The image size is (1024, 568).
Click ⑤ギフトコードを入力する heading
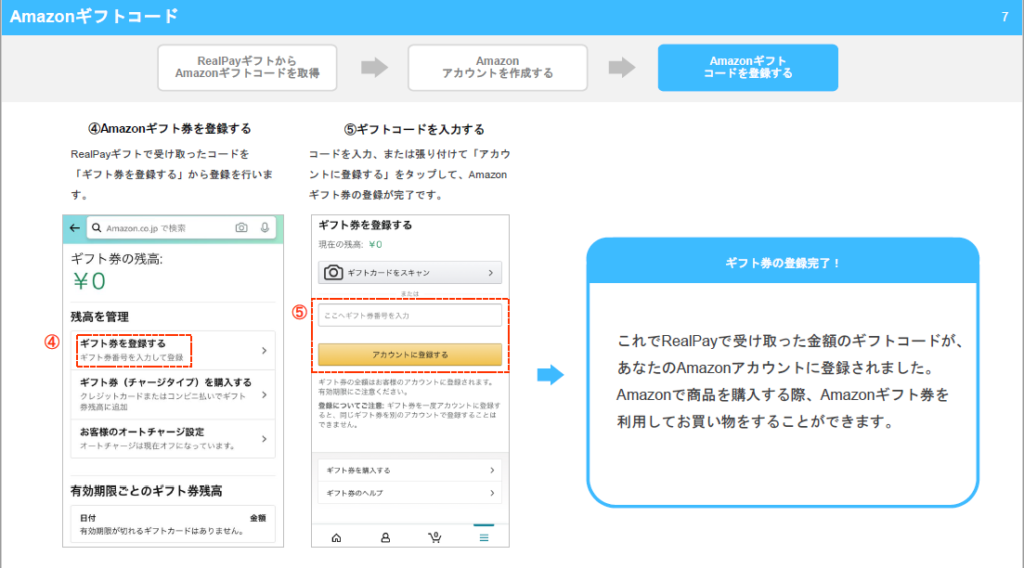pyautogui.click(x=414, y=129)
